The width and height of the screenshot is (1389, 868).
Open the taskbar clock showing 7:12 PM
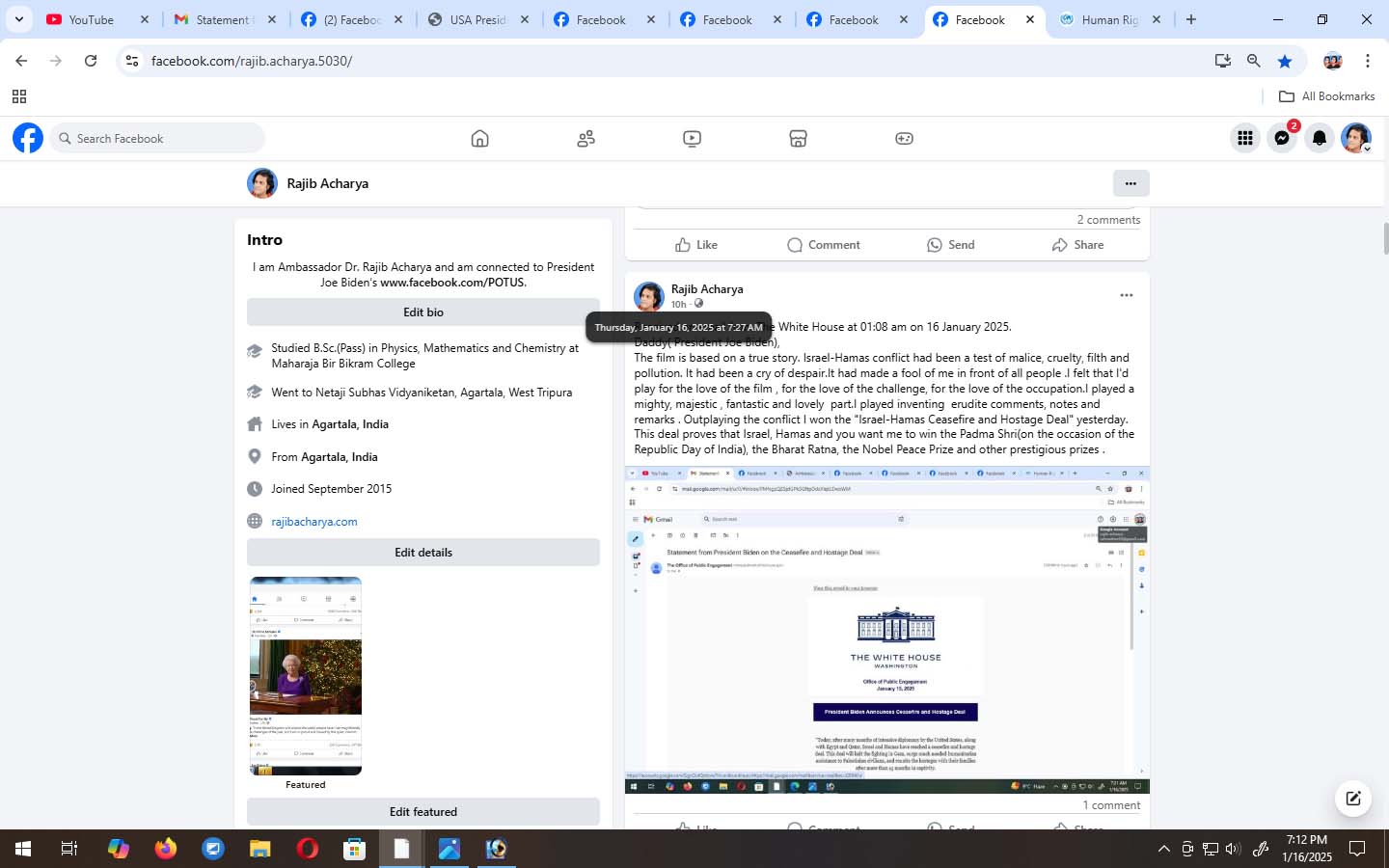pos(1307,849)
